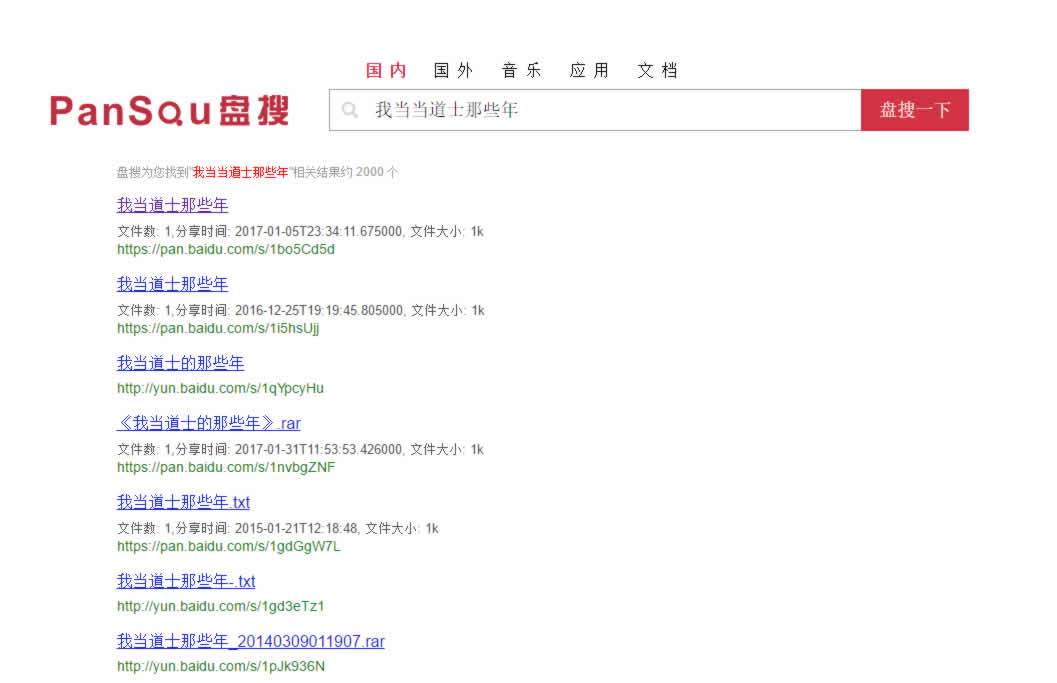Click the PanSou 盘搜 logo
Viewport: 1057px width, 683px height.
170,111
